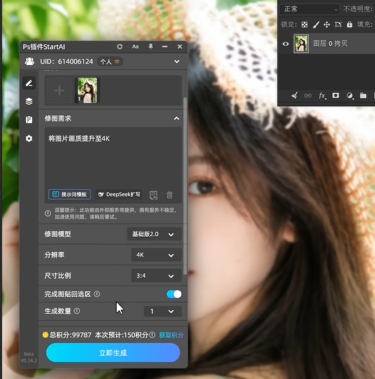Open the 生成数量 dropdown showing 1
Screen dimensions: 375x379
(163, 311)
